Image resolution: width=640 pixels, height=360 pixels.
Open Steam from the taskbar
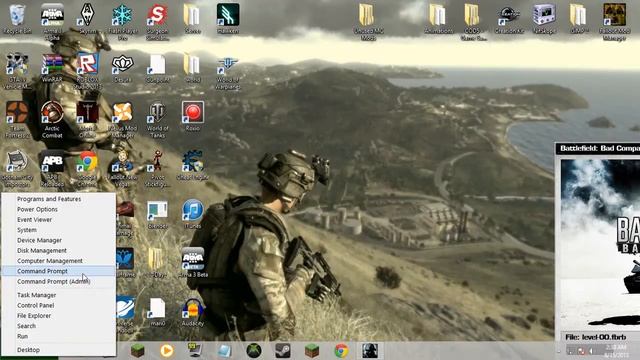tap(282, 351)
